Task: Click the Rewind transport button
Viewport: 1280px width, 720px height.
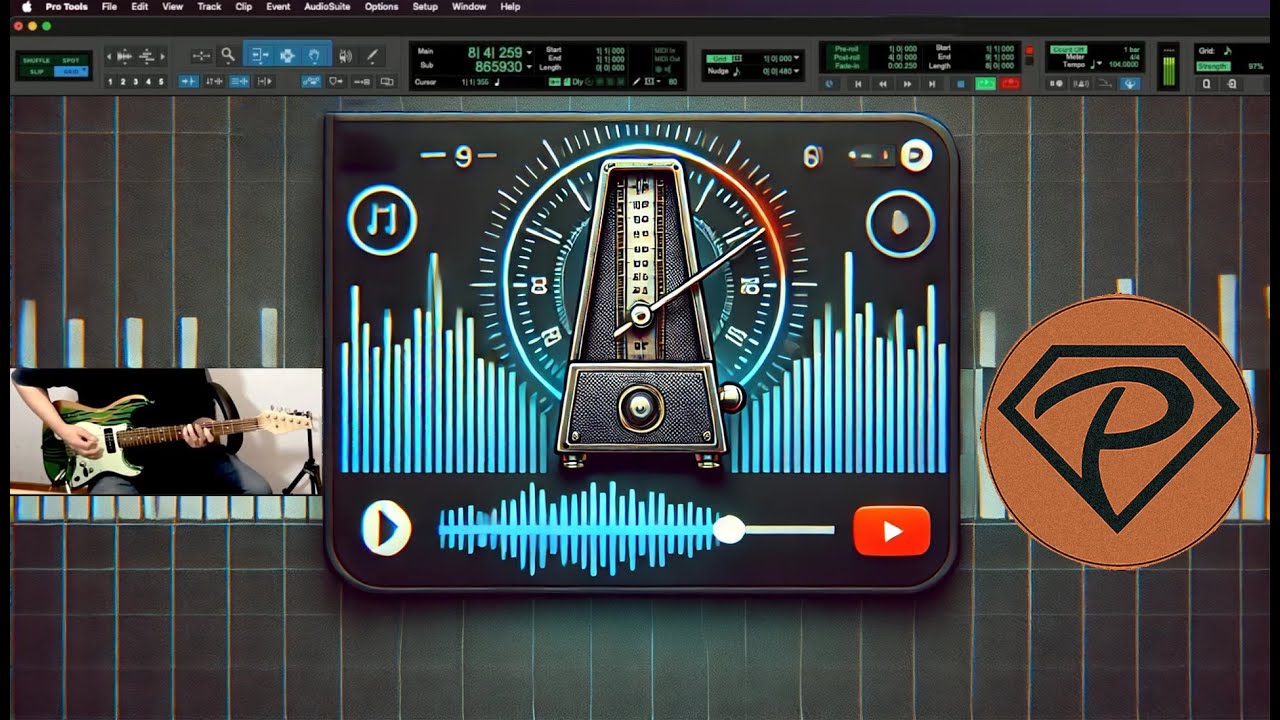Action: [883, 84]
